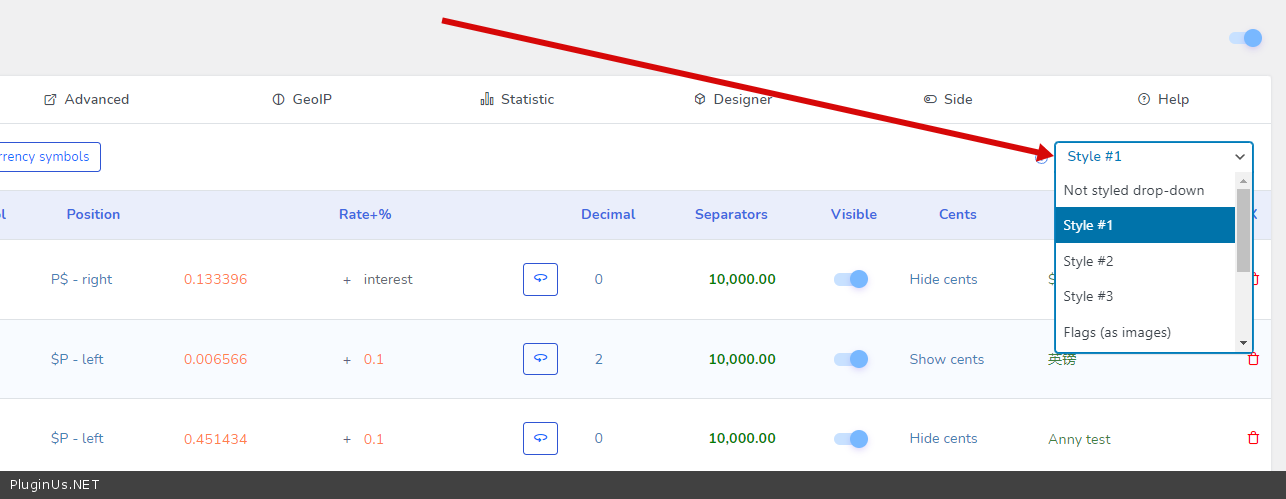Click the rate value 0.133396
1286x499 pixels.
click(x=215, y=279)
